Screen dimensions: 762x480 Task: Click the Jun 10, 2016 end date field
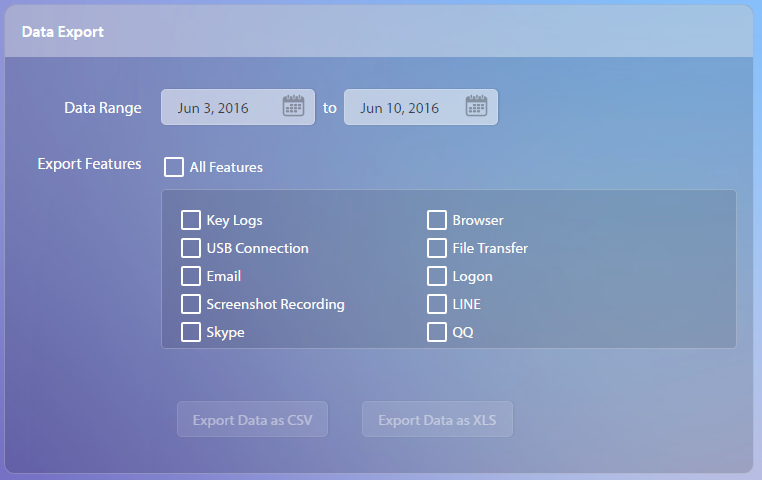[x=421, y=107]
